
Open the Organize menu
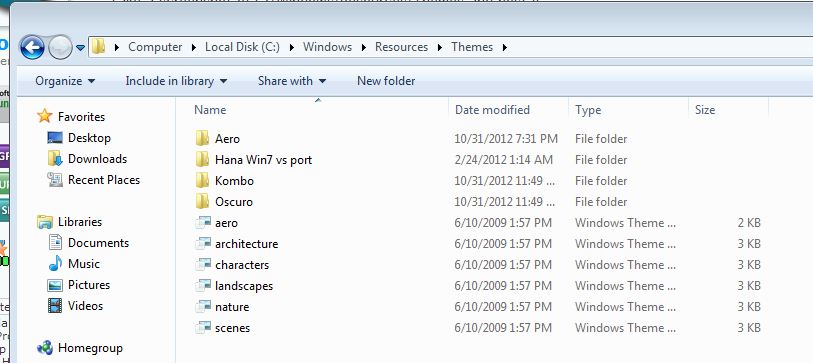[x=65, y=81]
